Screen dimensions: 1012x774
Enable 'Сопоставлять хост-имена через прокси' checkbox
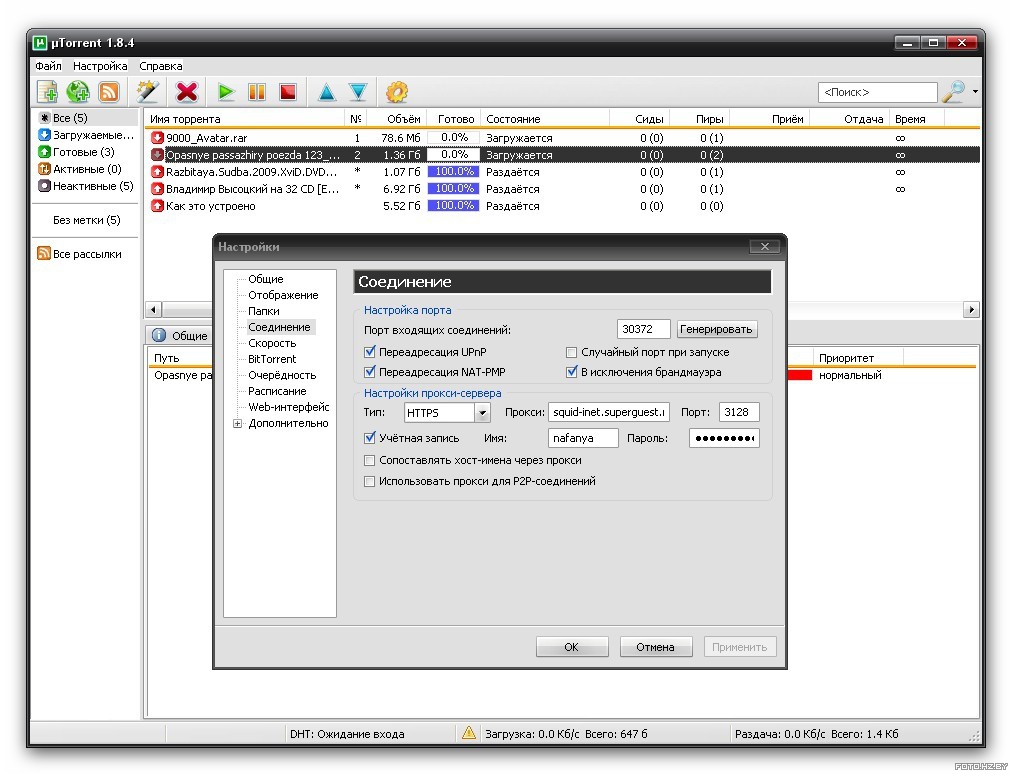tap(370, 460)
